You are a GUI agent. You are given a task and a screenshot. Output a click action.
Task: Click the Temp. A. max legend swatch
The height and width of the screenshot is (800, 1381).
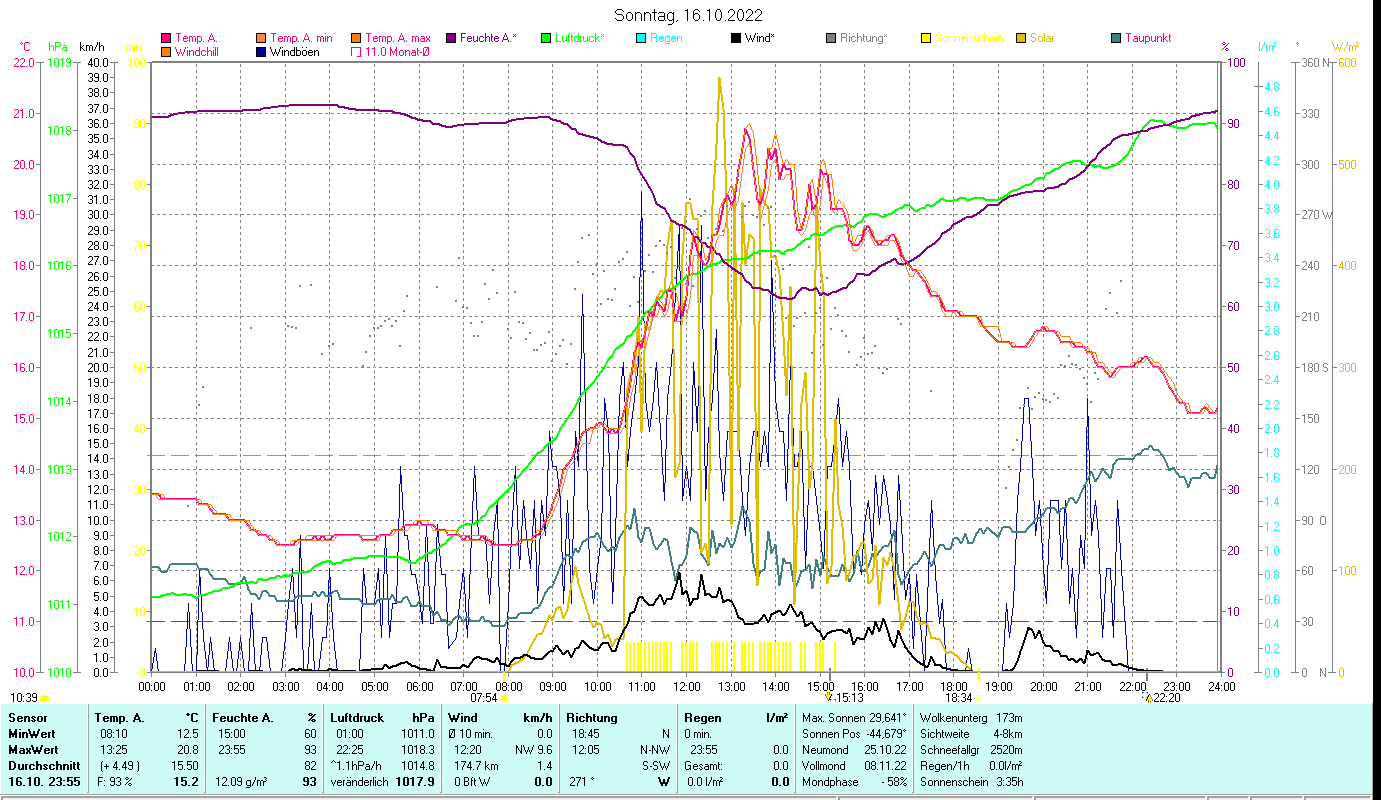click(x=354, y=38)
